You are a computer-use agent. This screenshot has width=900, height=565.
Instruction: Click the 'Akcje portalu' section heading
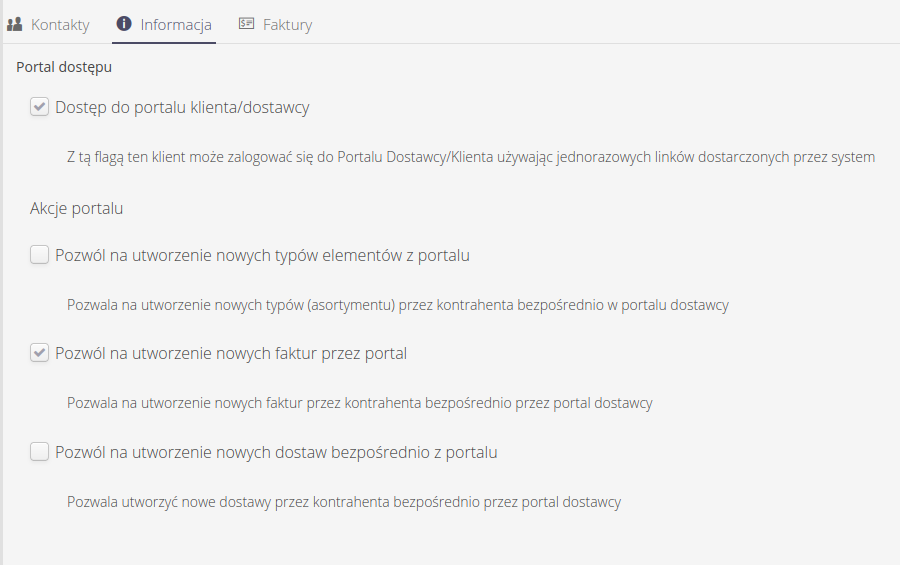pos(76,209)
